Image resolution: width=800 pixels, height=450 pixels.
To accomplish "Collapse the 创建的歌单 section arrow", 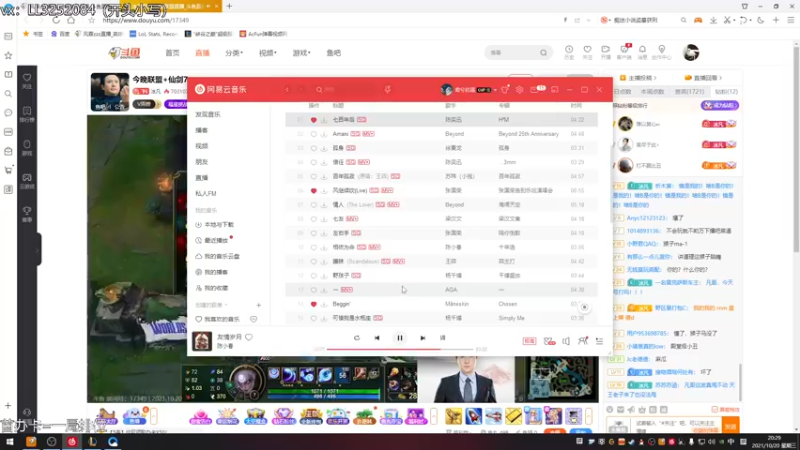I will click(x=226, y=305).
